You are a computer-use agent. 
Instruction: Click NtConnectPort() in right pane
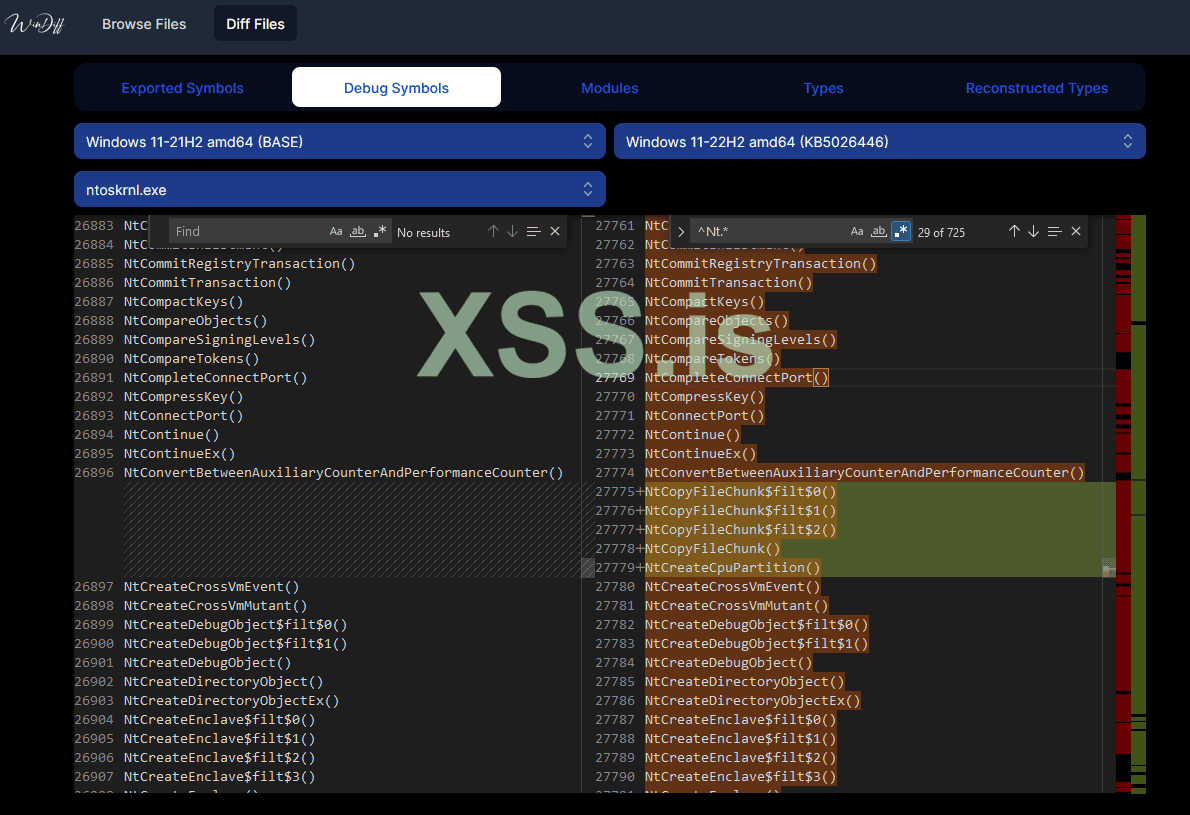[x=704, y=416]
